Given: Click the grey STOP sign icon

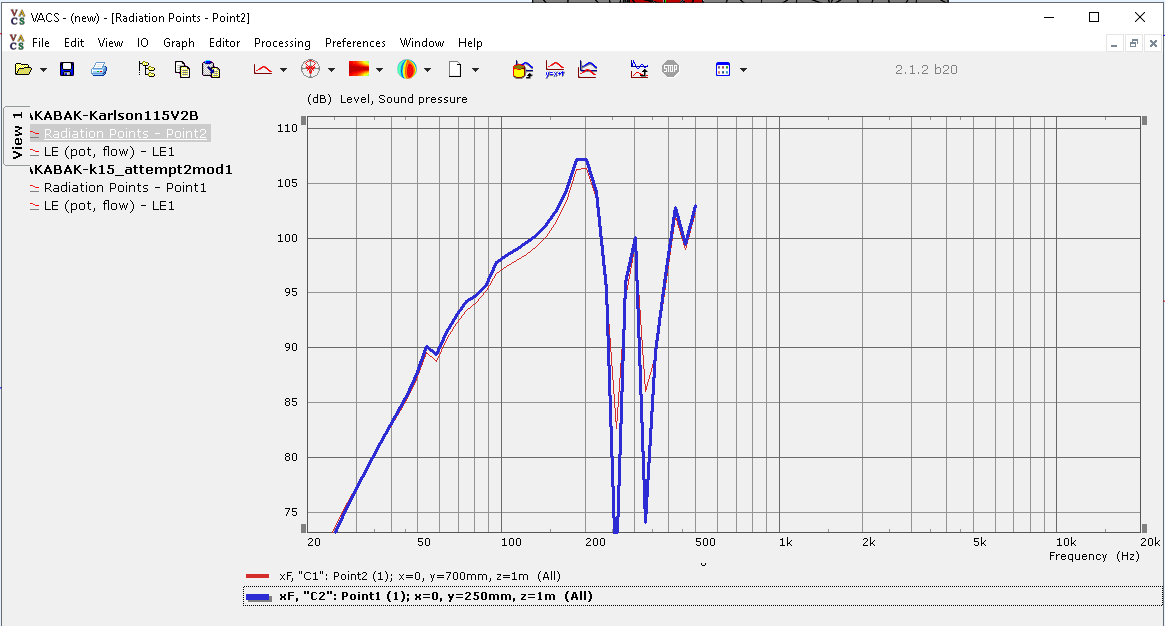Looking at the screenshot, I should (670, 69).
